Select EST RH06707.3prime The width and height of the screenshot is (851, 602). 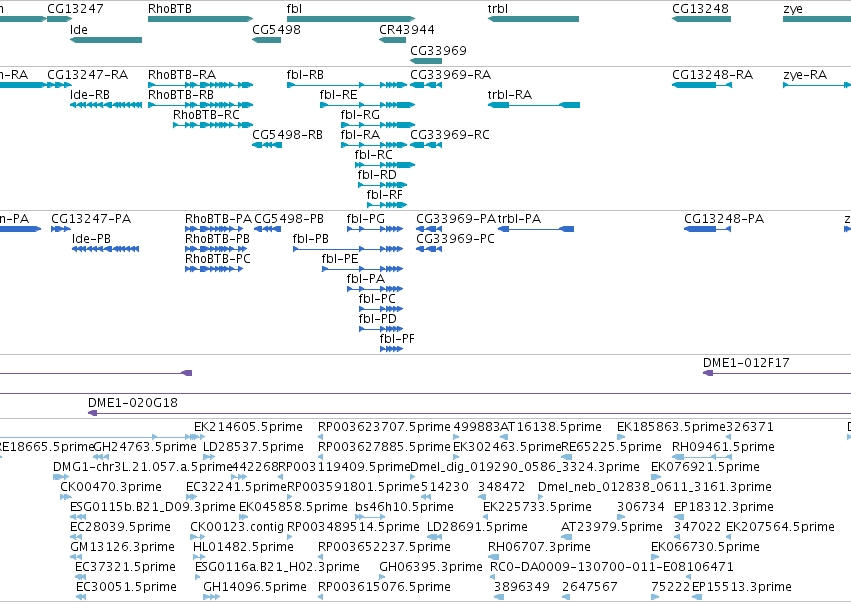(x=539, y=547)
